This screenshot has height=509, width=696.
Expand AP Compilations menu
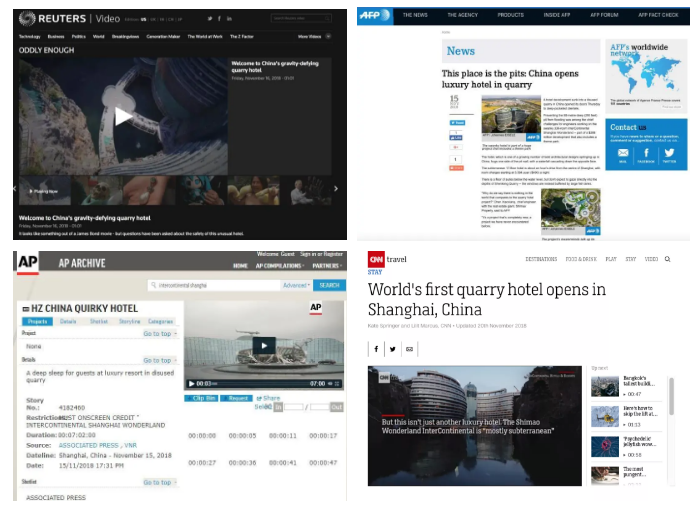click(x=281, y=266)
